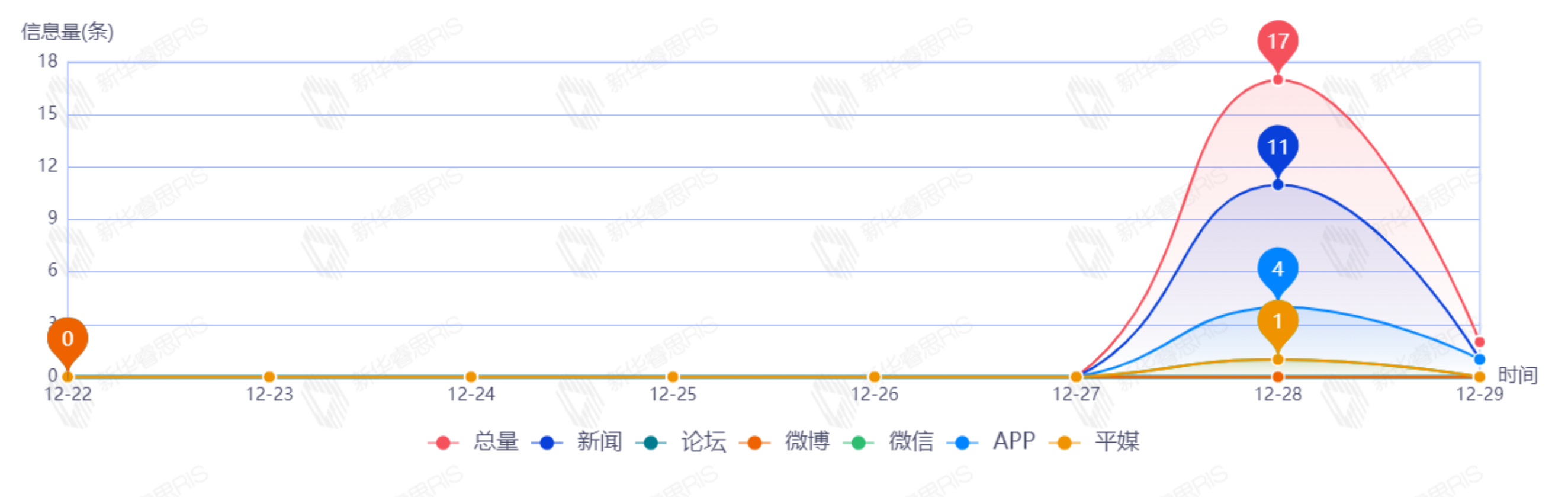Select the 12-24 data point
Screen dimensions: 1568x497
tap(471, 377)
